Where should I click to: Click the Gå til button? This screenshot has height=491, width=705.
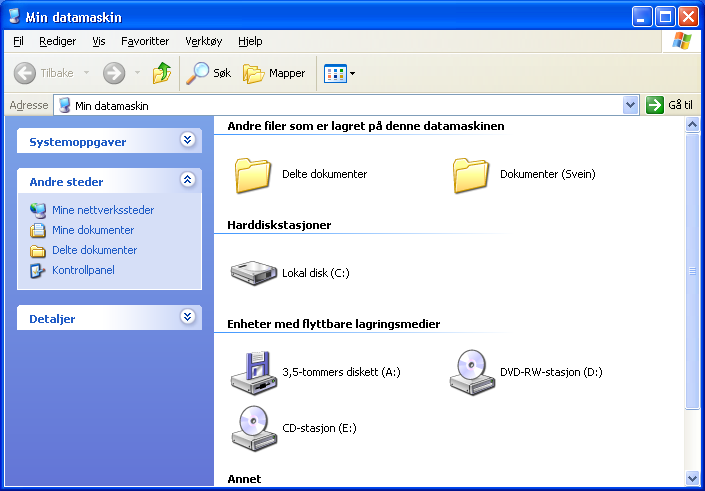point(670,105)
